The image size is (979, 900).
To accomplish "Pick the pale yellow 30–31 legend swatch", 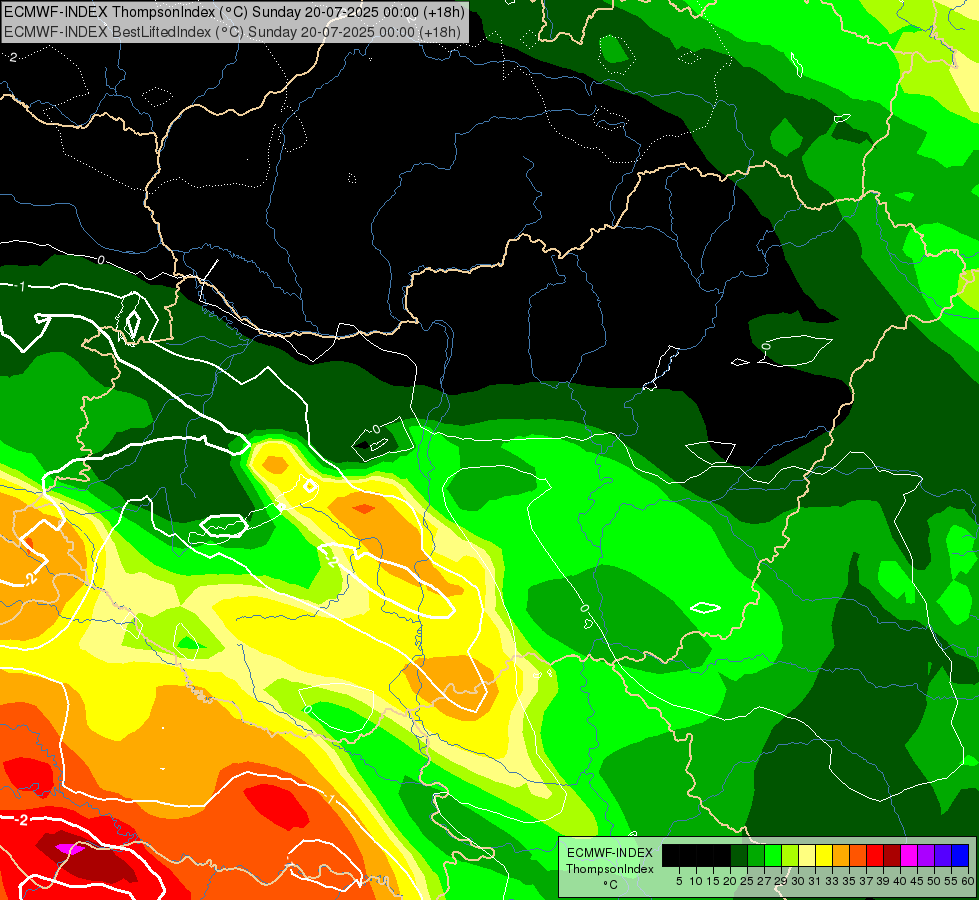I will tap(807, 856).
